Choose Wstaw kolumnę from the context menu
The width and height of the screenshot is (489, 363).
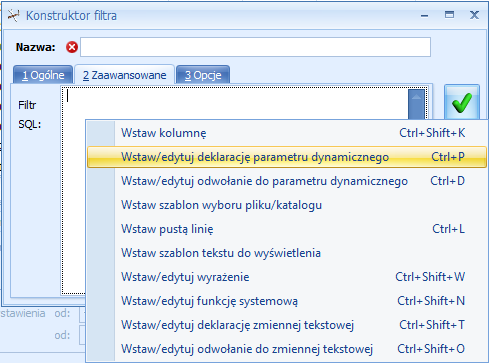287,133
